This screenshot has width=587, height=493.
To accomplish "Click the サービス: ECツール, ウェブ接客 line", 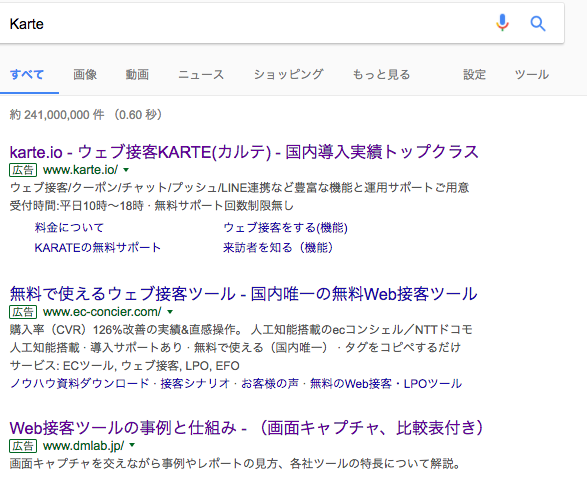I will click(x=125, y=365).
